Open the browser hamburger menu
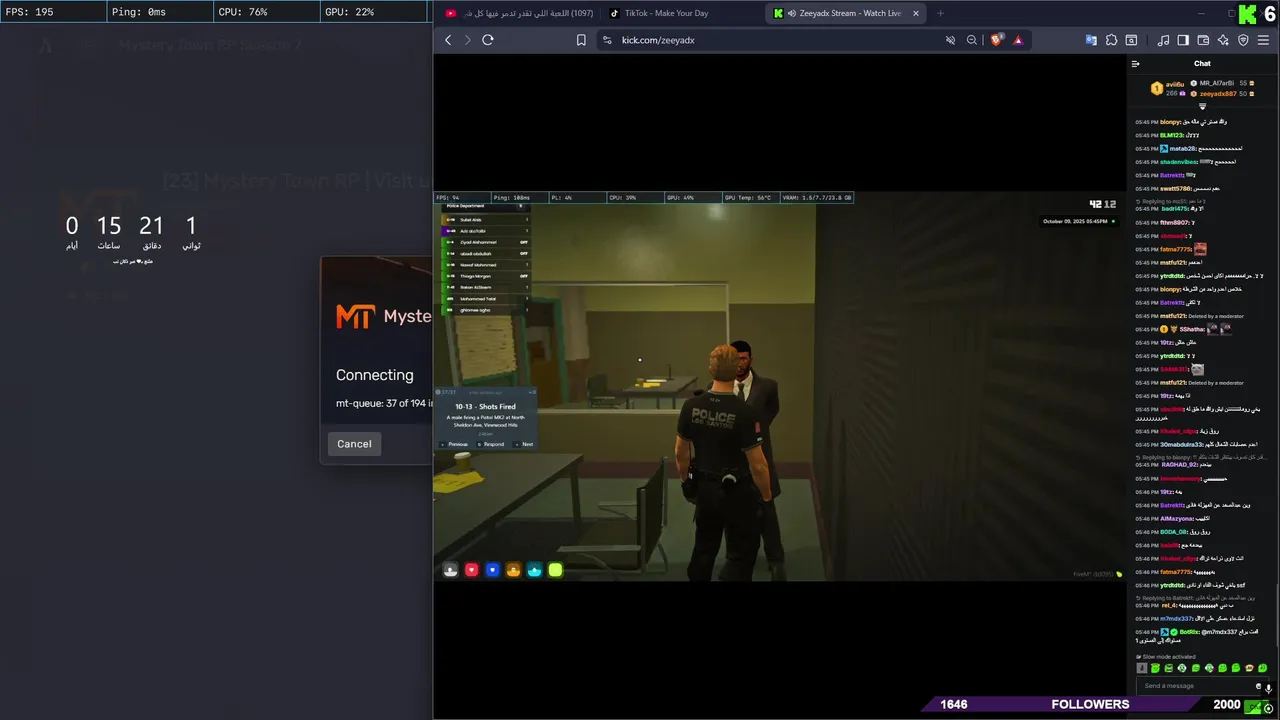The image size is (1280, 720). 1264,40
